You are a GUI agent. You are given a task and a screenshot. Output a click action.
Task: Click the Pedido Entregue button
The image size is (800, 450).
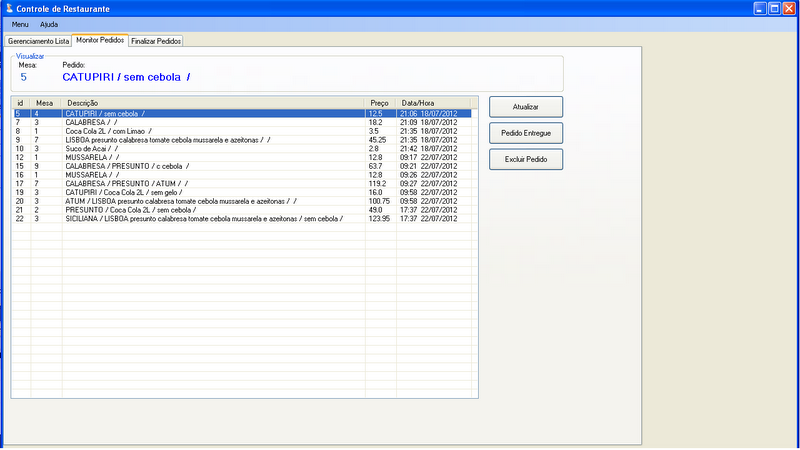pyautogui.click(x=525, y=132)
